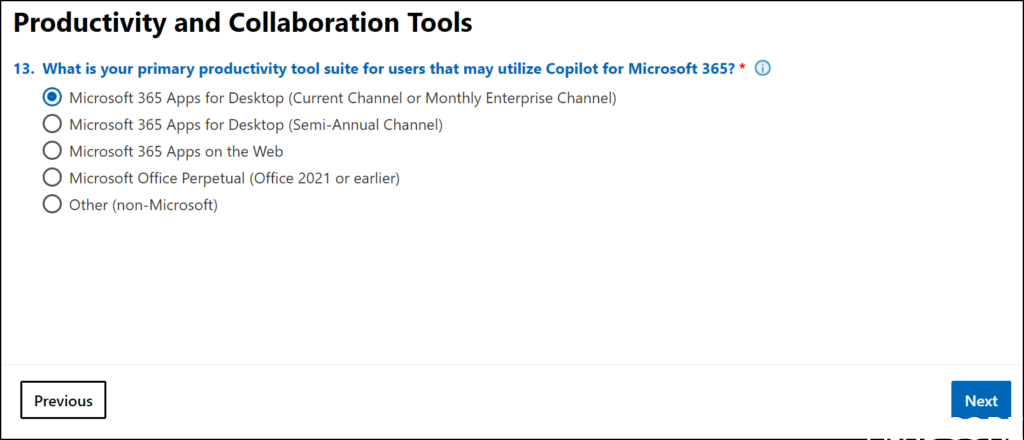Pick the Microsoft Office Perpetual radio button

click(51, 178)
